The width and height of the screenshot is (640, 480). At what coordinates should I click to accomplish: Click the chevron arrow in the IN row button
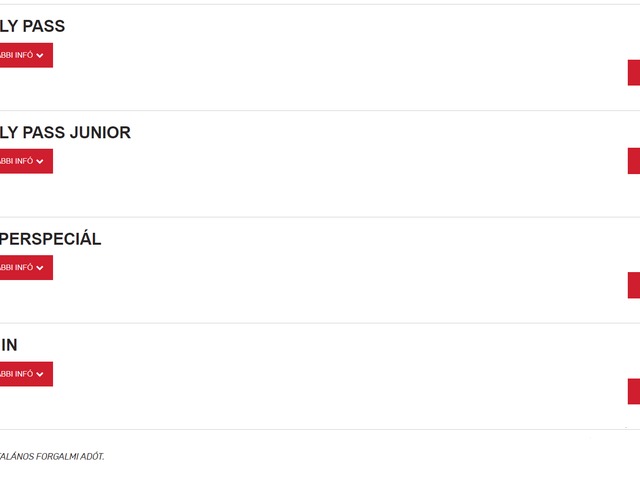tap(40, 374)
